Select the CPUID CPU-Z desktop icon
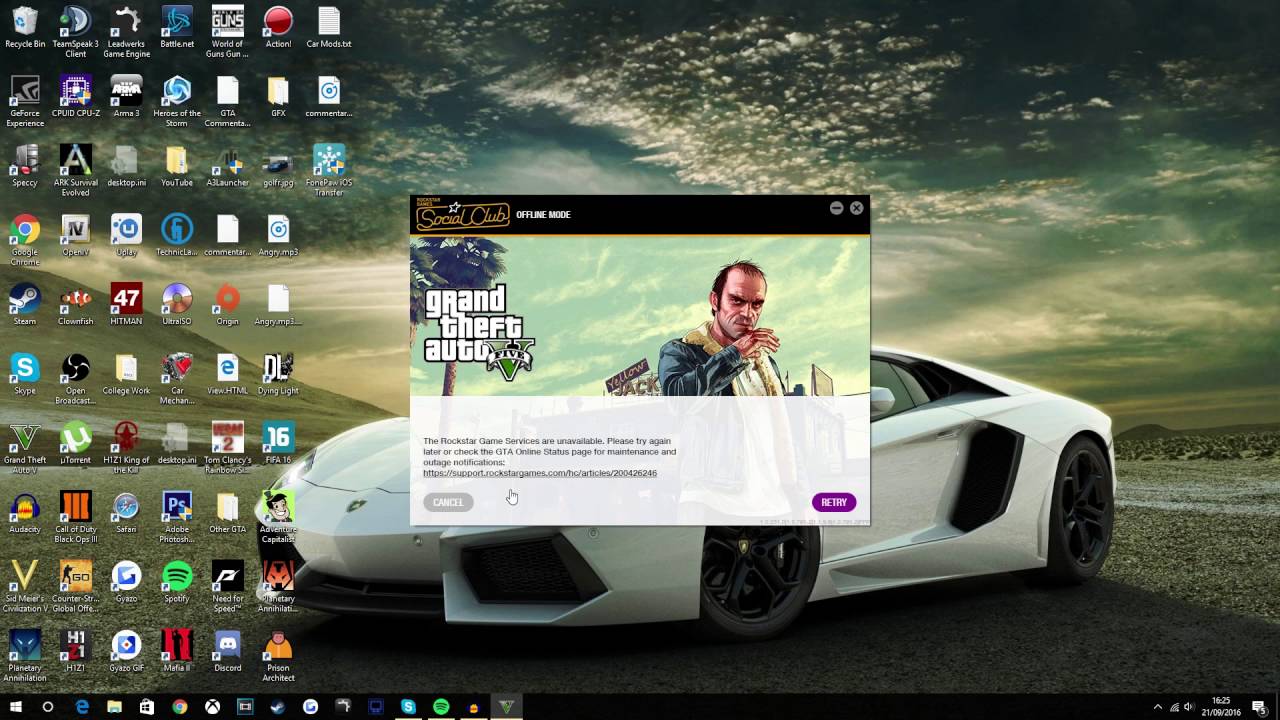 (76, 97)
